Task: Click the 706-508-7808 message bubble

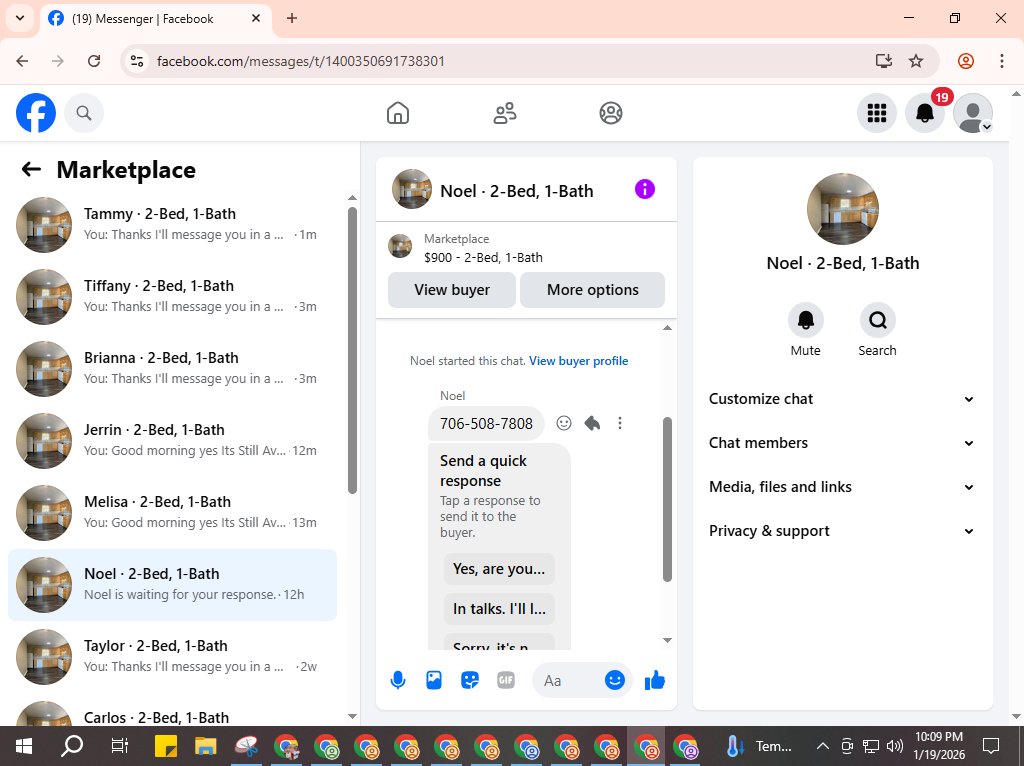Action: tap(487, 423)
